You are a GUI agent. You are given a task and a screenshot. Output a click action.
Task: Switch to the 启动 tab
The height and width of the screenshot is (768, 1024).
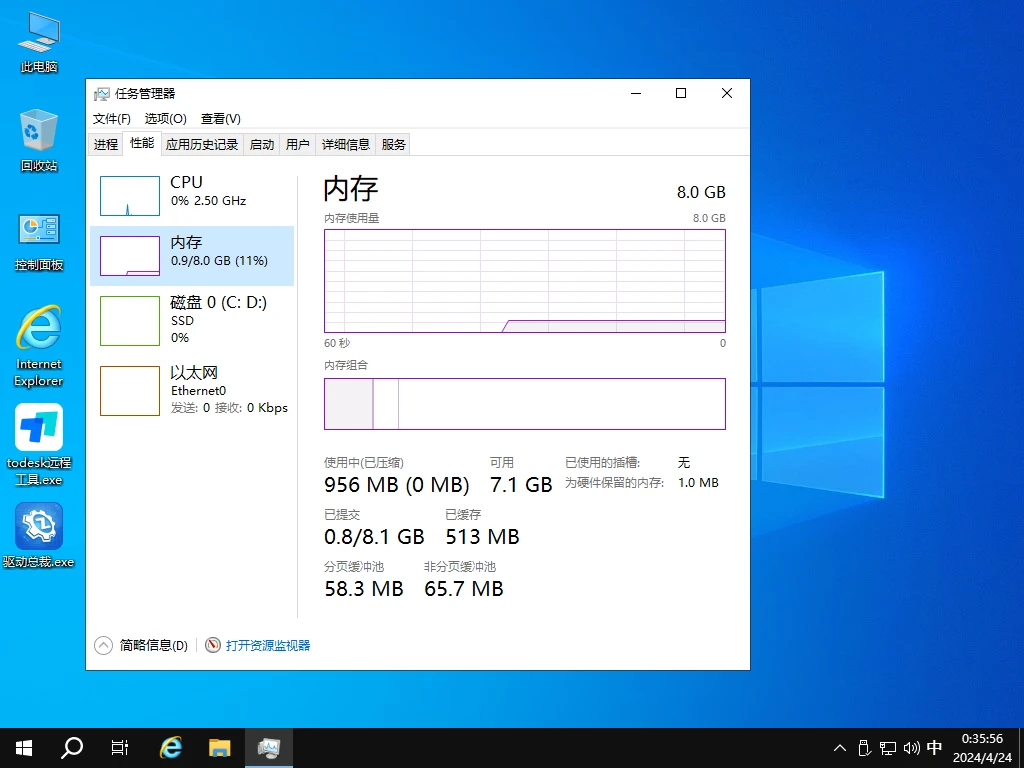coord(262,144)
